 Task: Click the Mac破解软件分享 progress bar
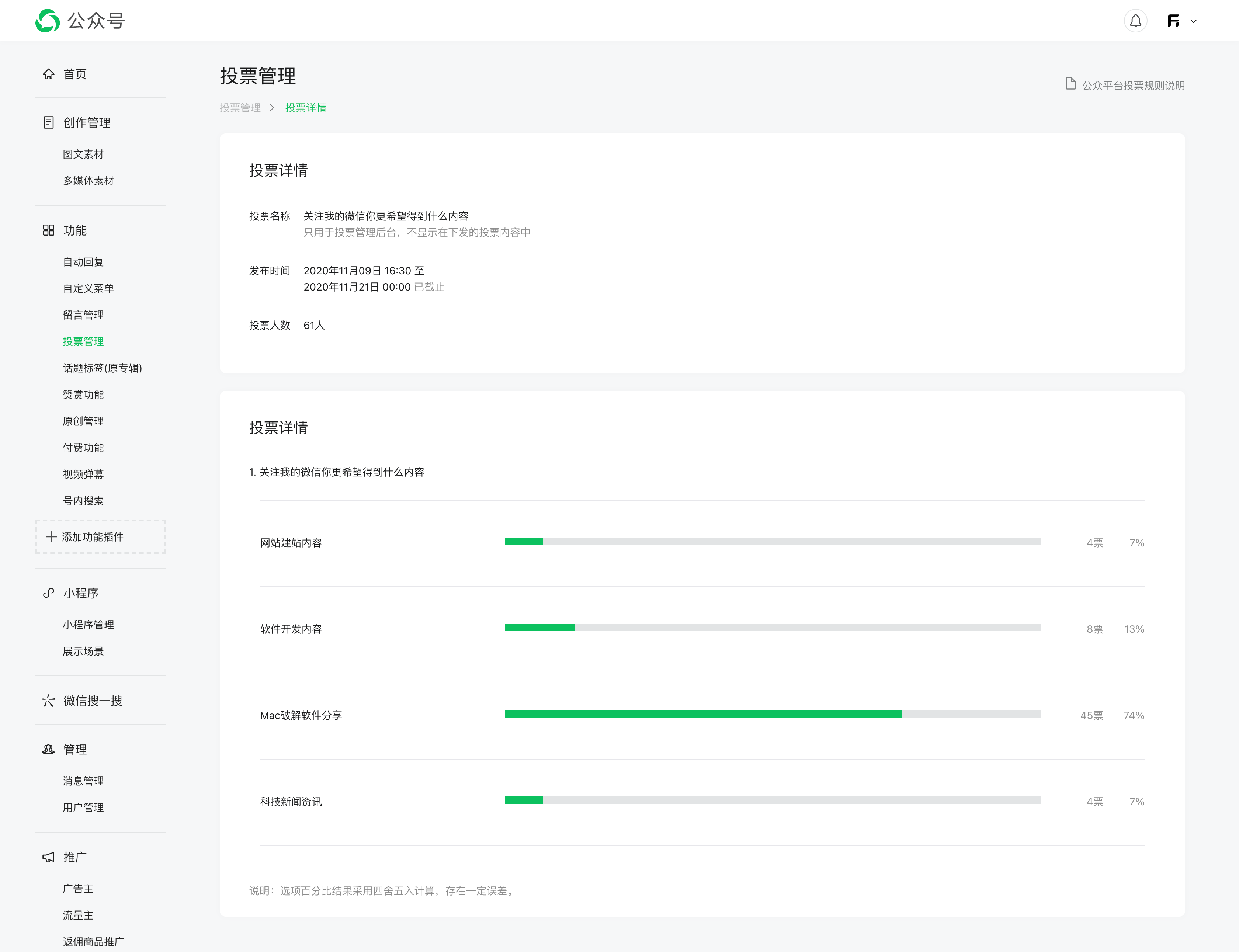[773, 714]
